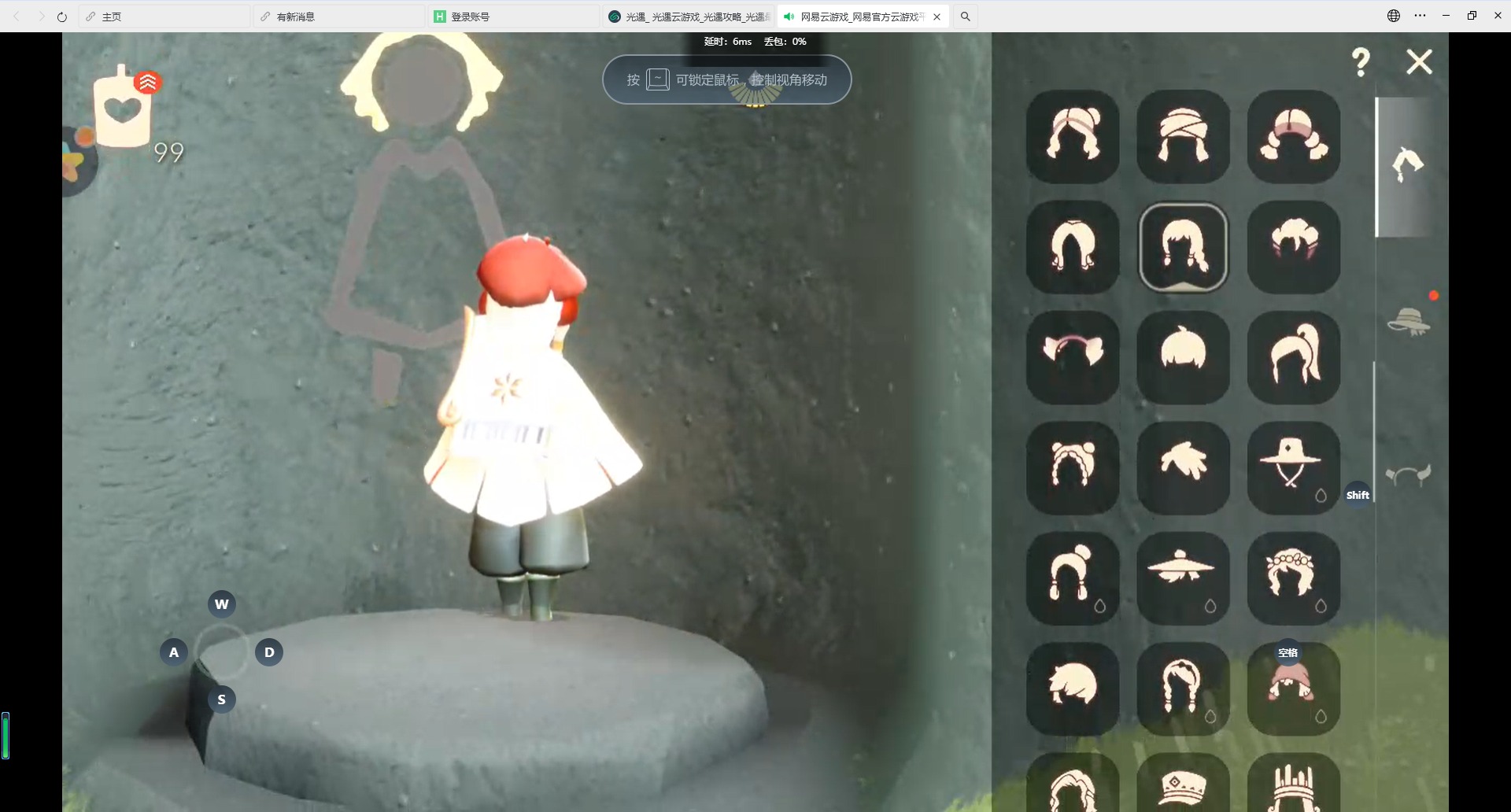This screenshot has width=1511, height=812.
Task: Switch to the 主页 browser tab
Action: click(164, 17)
